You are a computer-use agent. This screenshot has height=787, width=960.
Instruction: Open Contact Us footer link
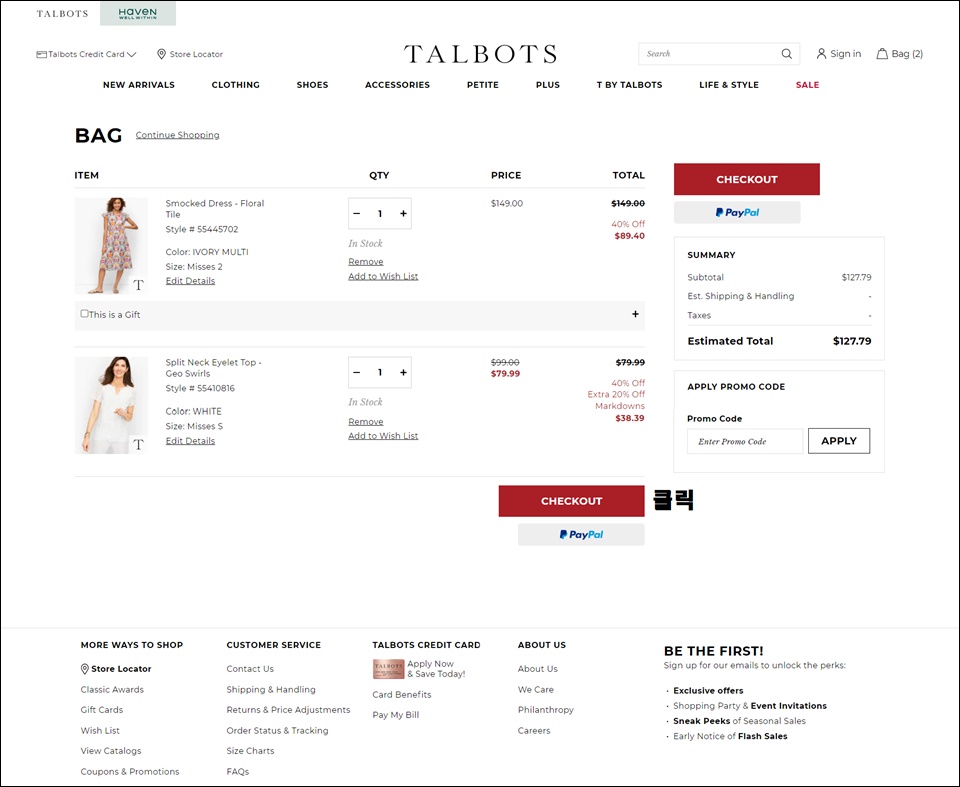click(x=250, y=669)
